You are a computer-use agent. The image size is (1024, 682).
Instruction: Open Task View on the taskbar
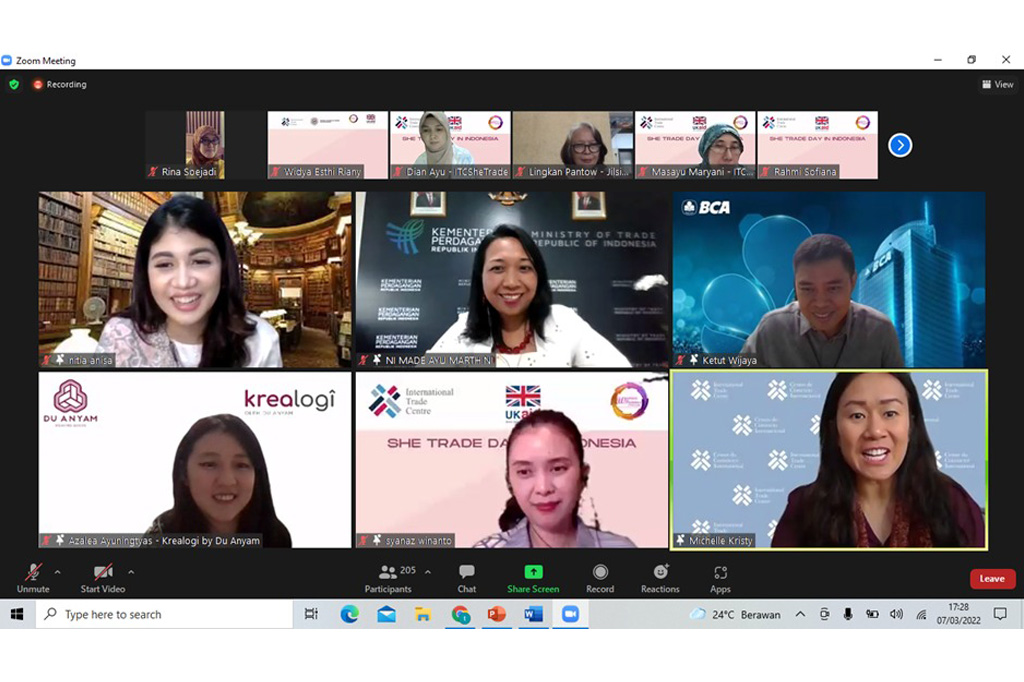click(312, 614)
